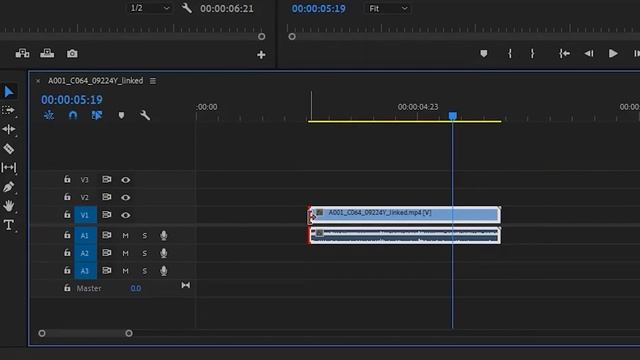Hide track V2 output with eye icon
The height and width of the screenshot is (360, 640).
point(126,197)
